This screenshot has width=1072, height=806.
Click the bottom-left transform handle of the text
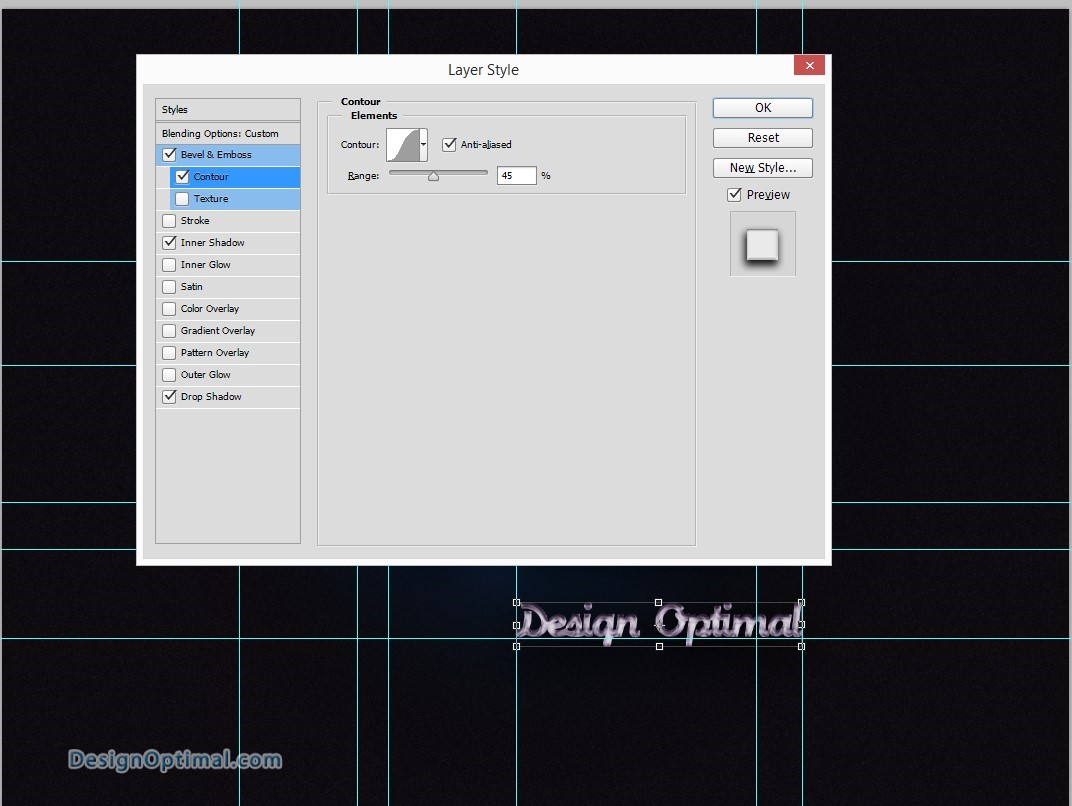pyautogui.click(x=517, y=646)
